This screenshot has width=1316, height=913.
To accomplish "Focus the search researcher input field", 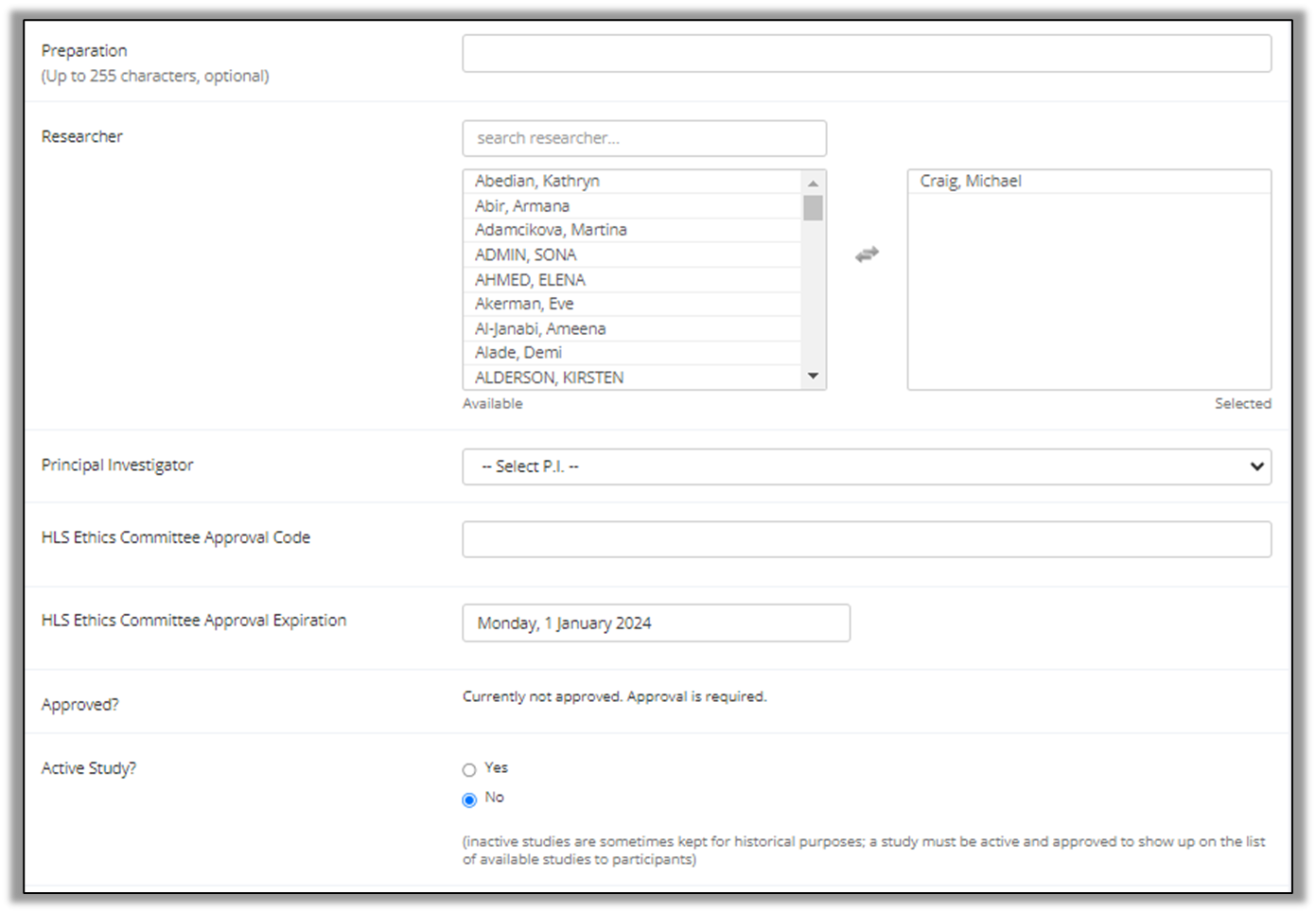I will (x=643, y=138).
